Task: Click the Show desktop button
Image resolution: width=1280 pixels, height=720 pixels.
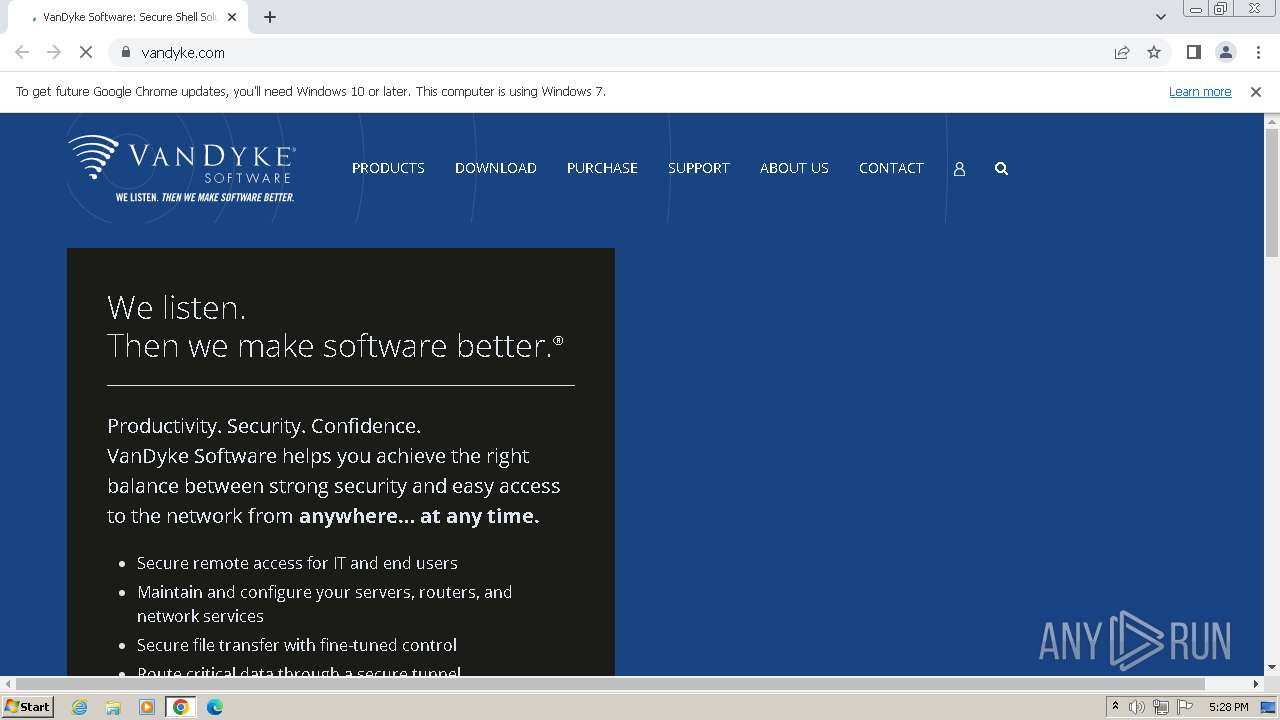Action: tap(1268, 707)
